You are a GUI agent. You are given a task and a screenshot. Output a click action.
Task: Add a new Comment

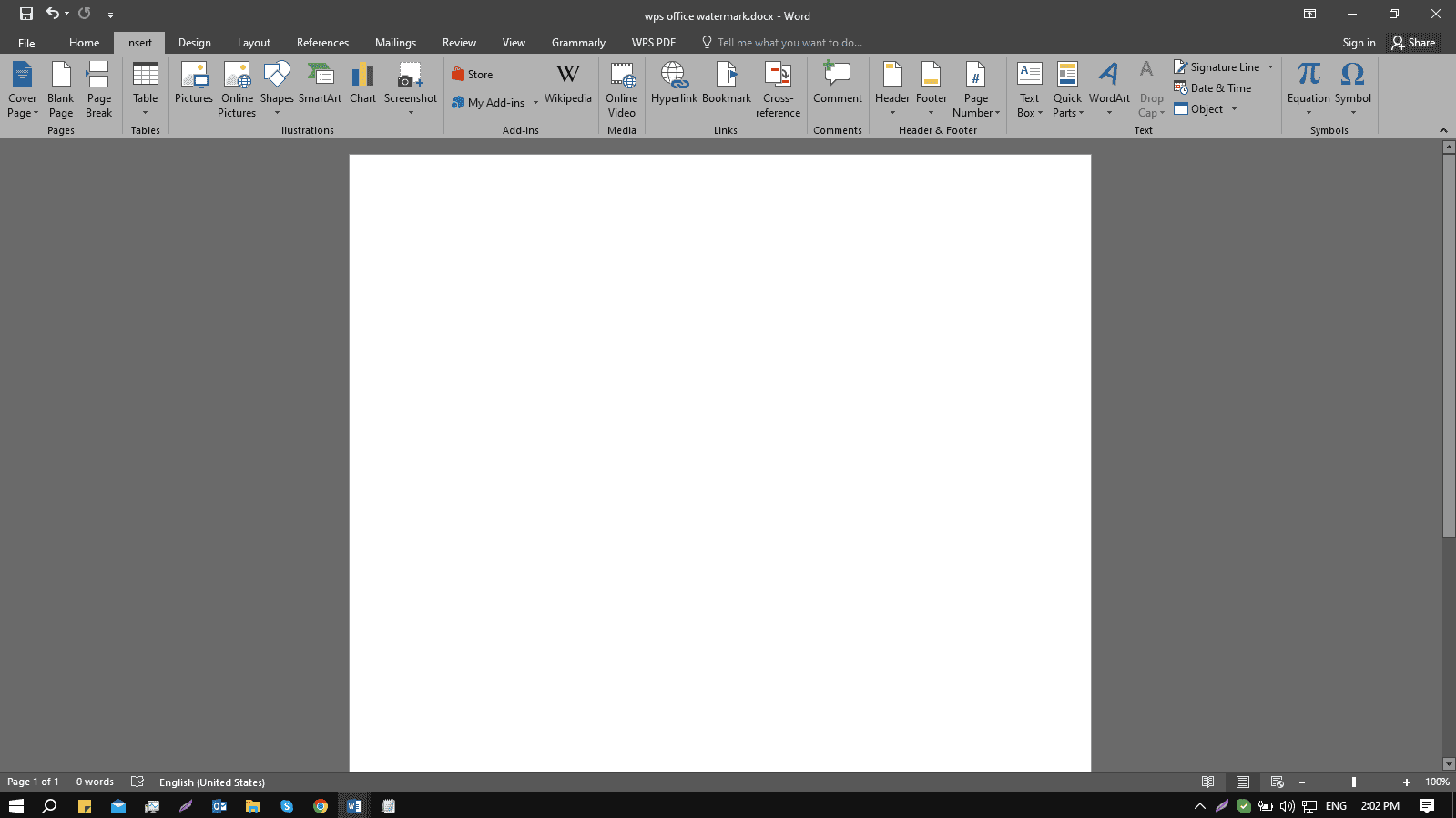coord(838,84)
